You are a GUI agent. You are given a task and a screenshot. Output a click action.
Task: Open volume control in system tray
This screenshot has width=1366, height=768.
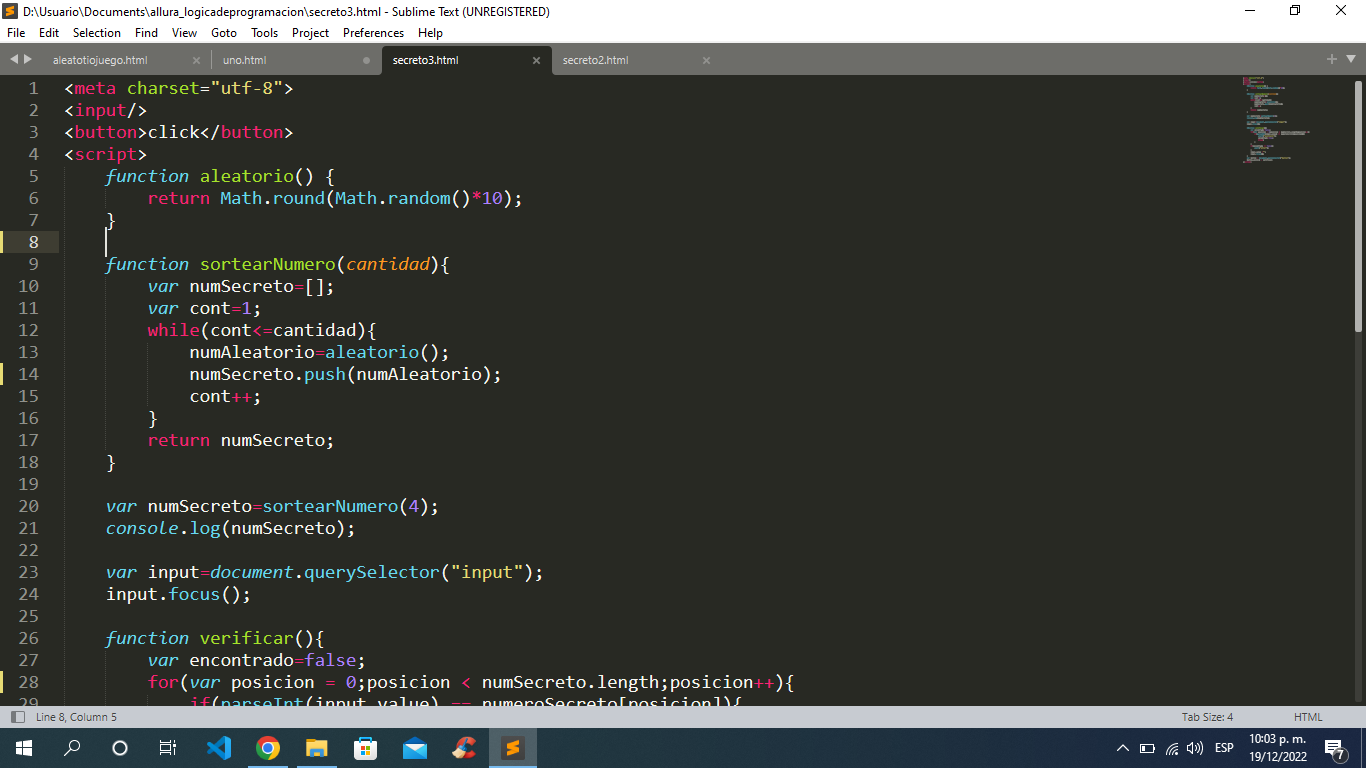[x=1195, y=748]
